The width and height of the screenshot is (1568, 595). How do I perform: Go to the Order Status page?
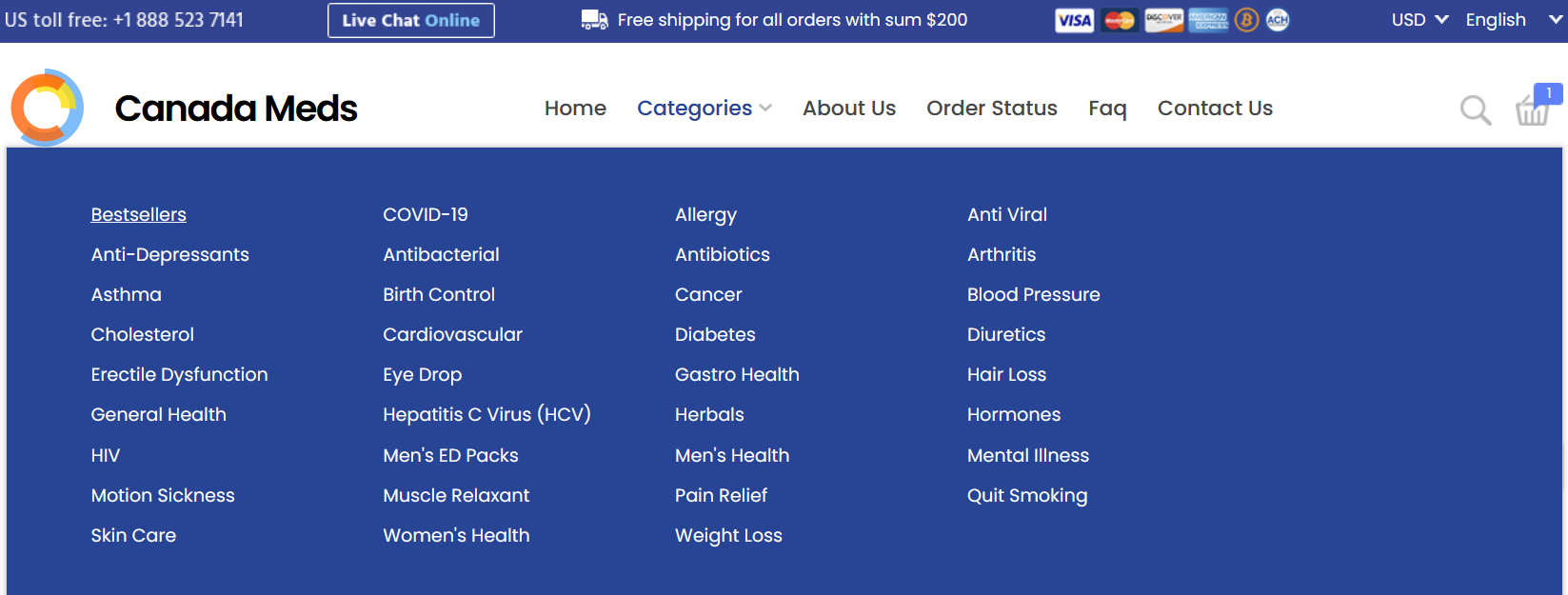991,109
